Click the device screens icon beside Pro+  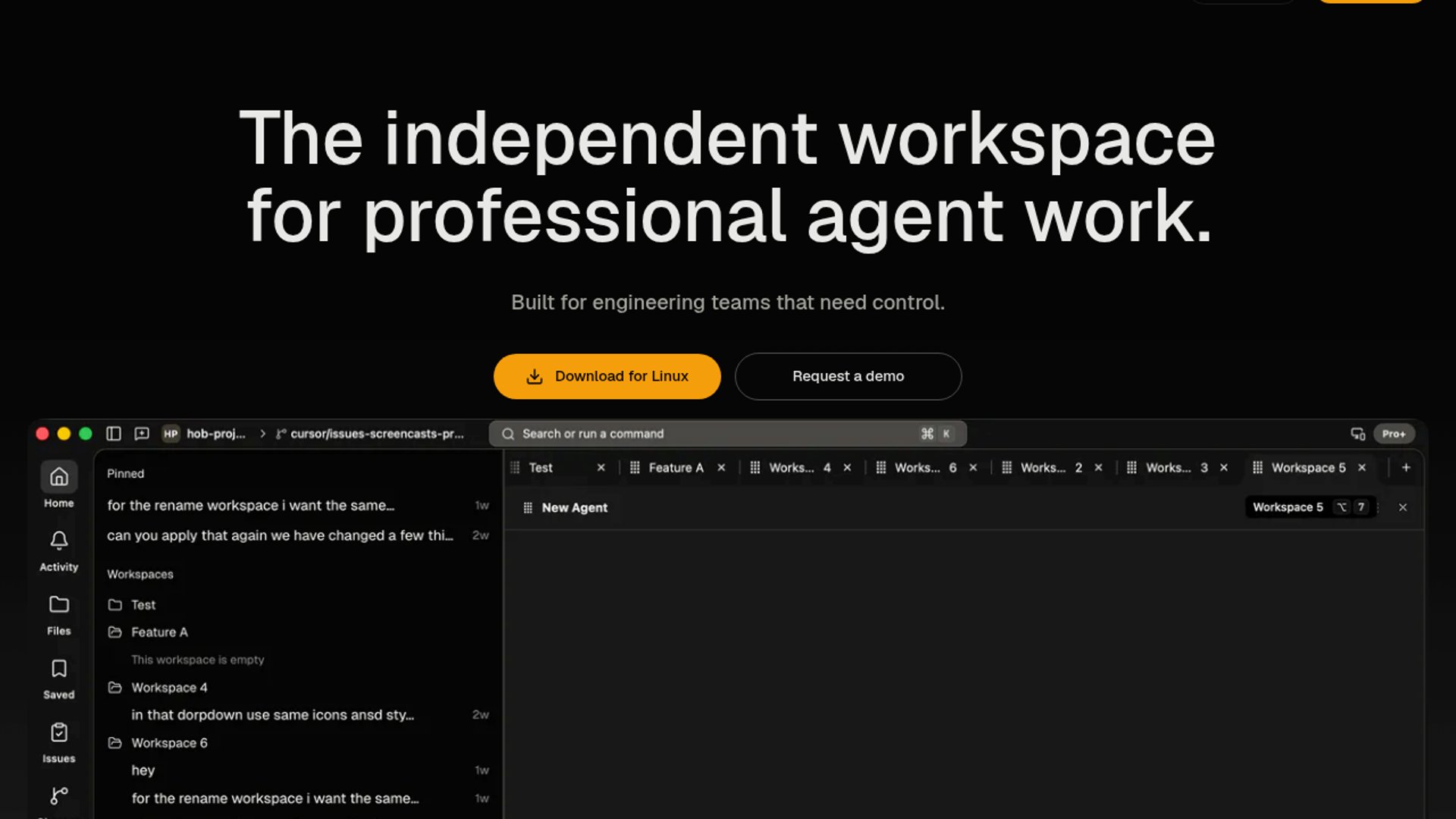pyautogui.click(x=1357, y=434)
